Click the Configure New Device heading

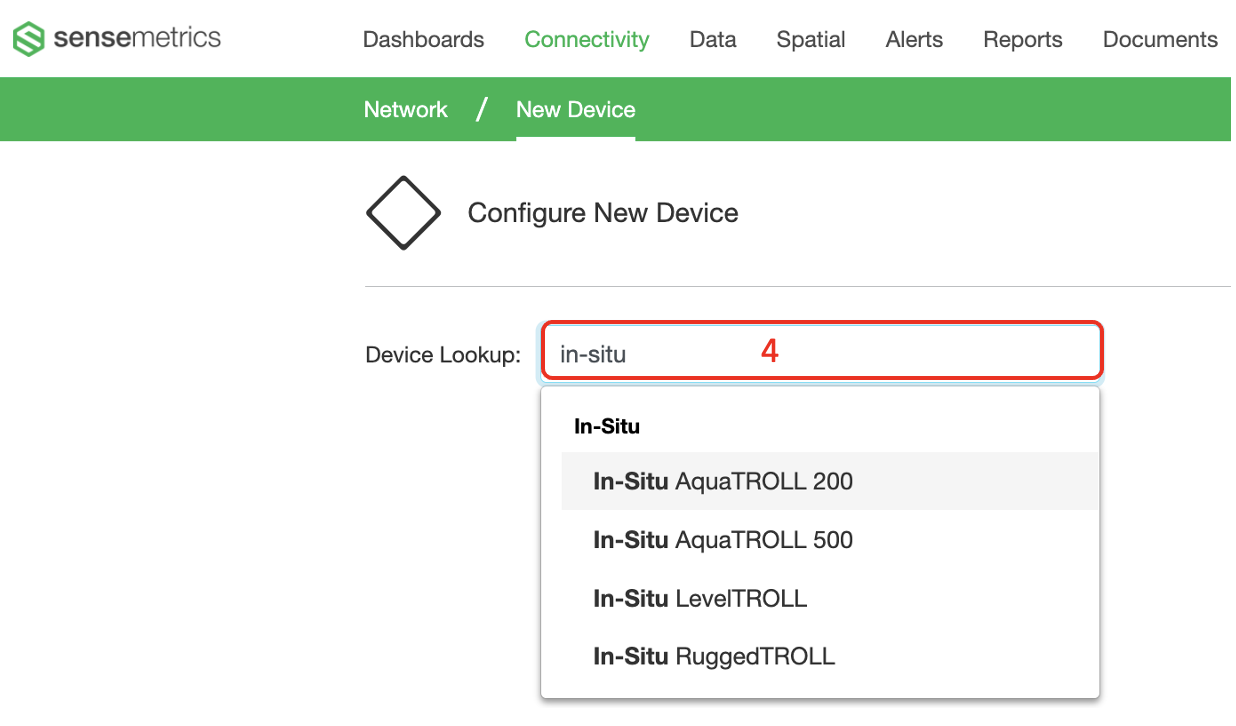click(603, 213)
